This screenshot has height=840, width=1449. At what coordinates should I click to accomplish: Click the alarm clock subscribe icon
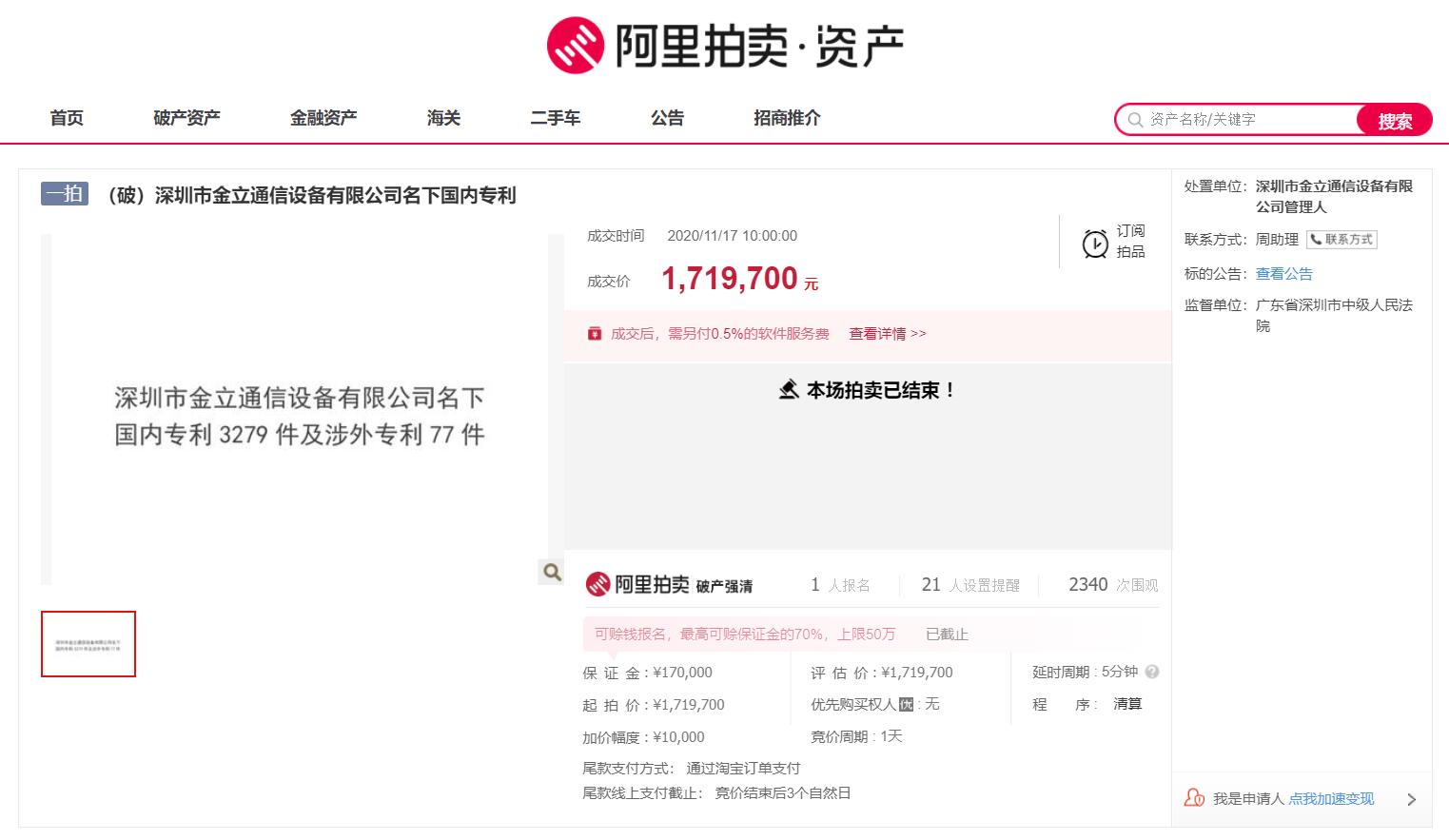1095,244
